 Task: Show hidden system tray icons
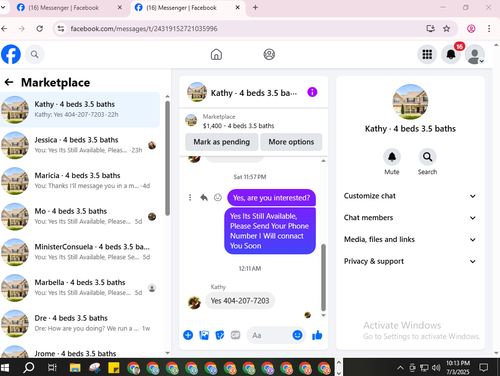pos(400,368)
